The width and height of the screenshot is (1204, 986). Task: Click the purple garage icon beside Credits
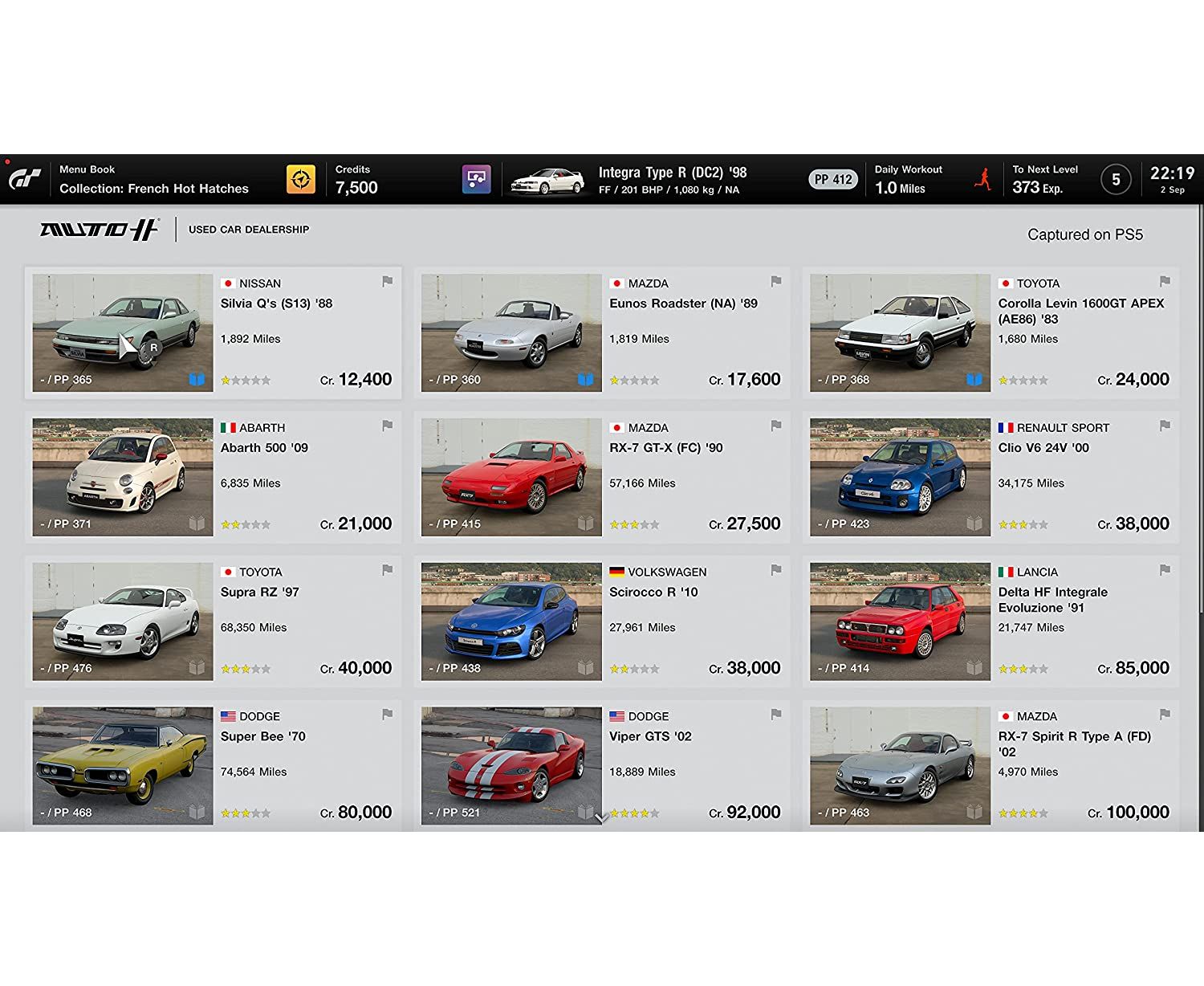click(x=476, y=179)
